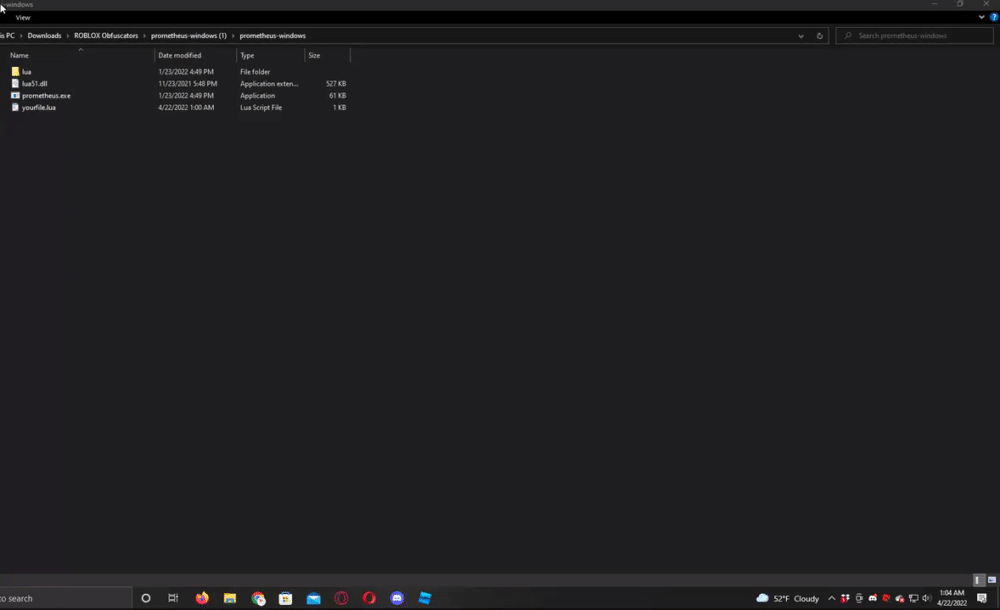Image resolution: width=1000 pixels, height=610 pixels.
Task: Open the volume control speaker icon
Action: pos(927,599)
